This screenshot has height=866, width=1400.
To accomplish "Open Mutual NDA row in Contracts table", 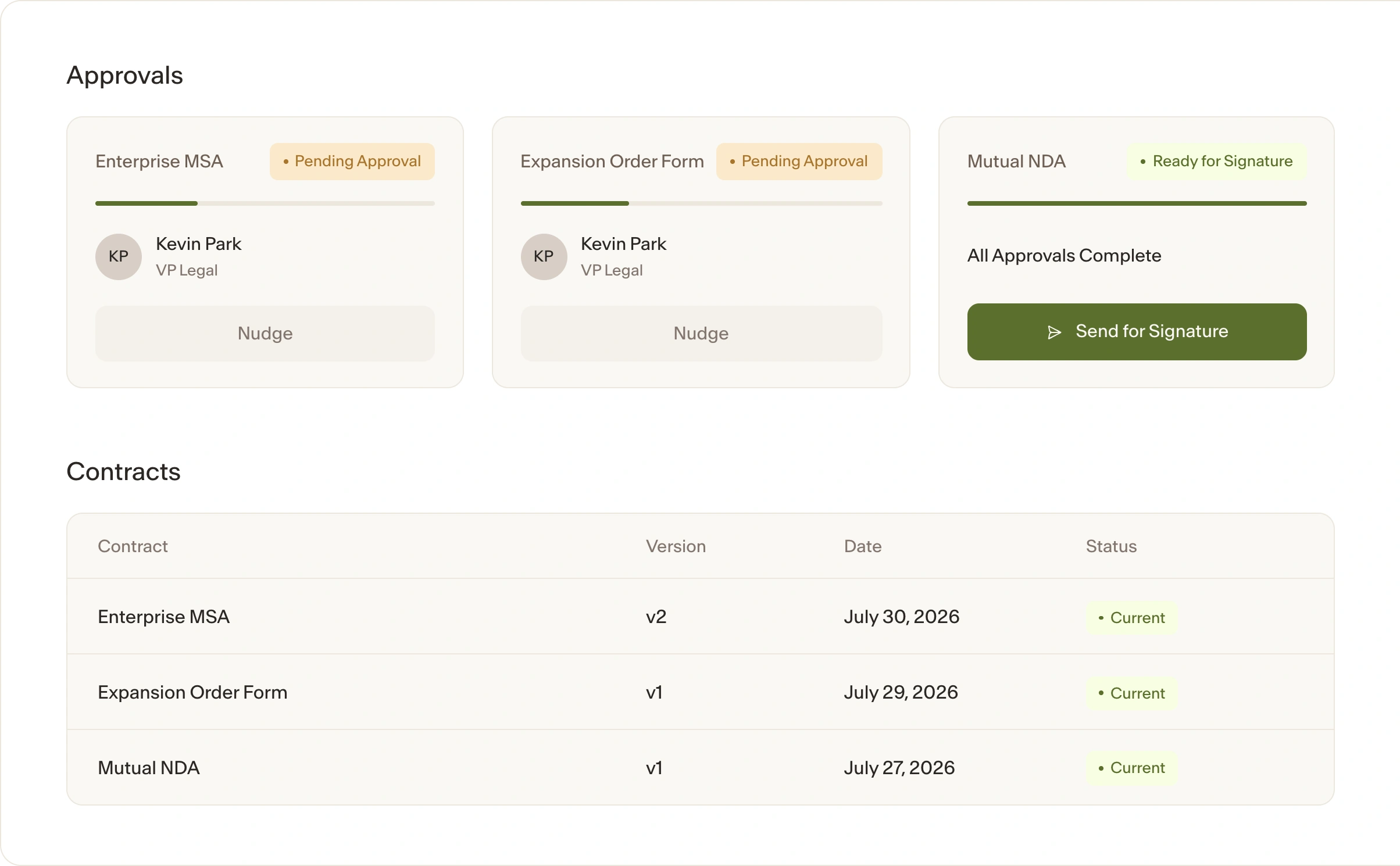I will coord(700,767).
